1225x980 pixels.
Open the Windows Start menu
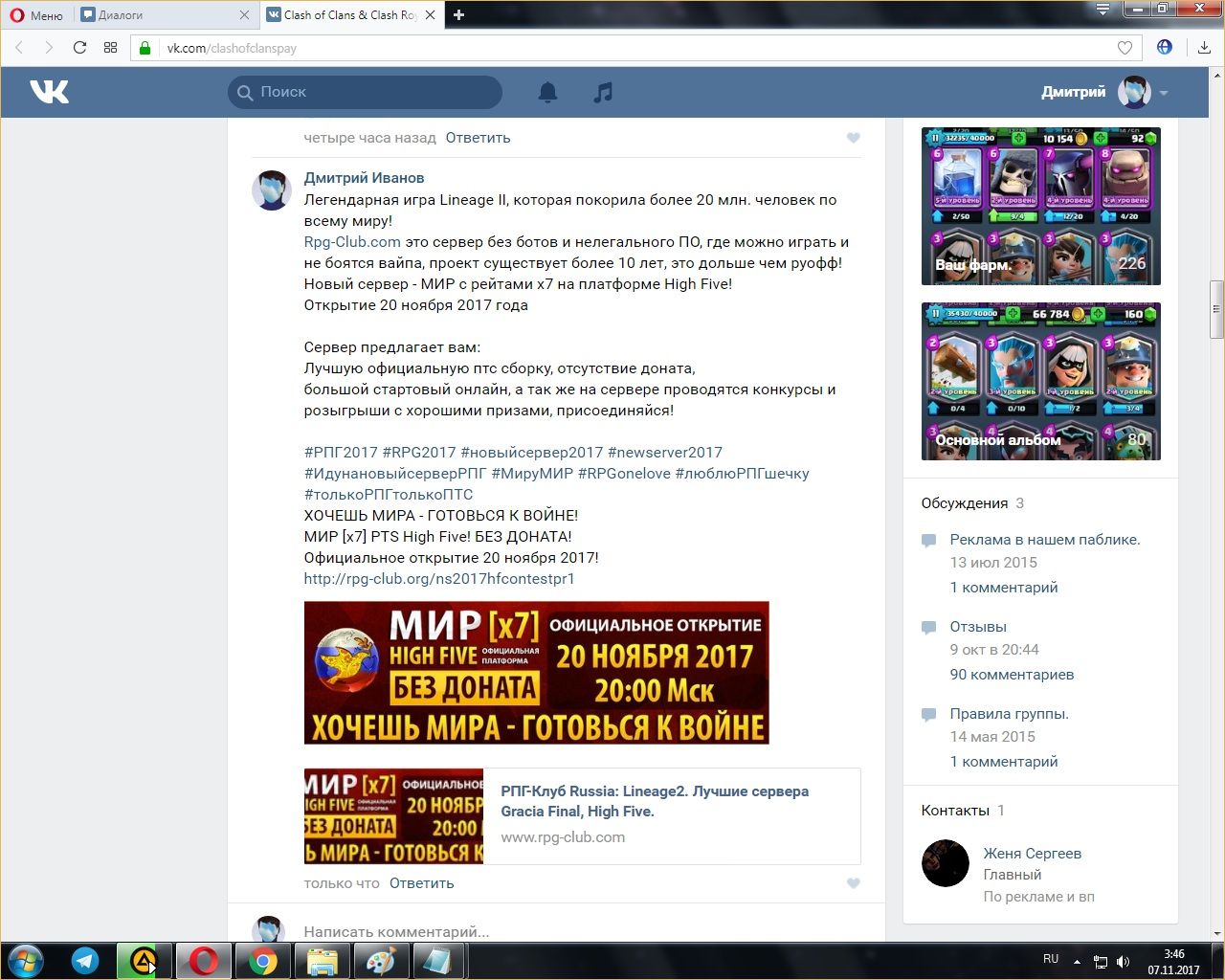point(25,961)
